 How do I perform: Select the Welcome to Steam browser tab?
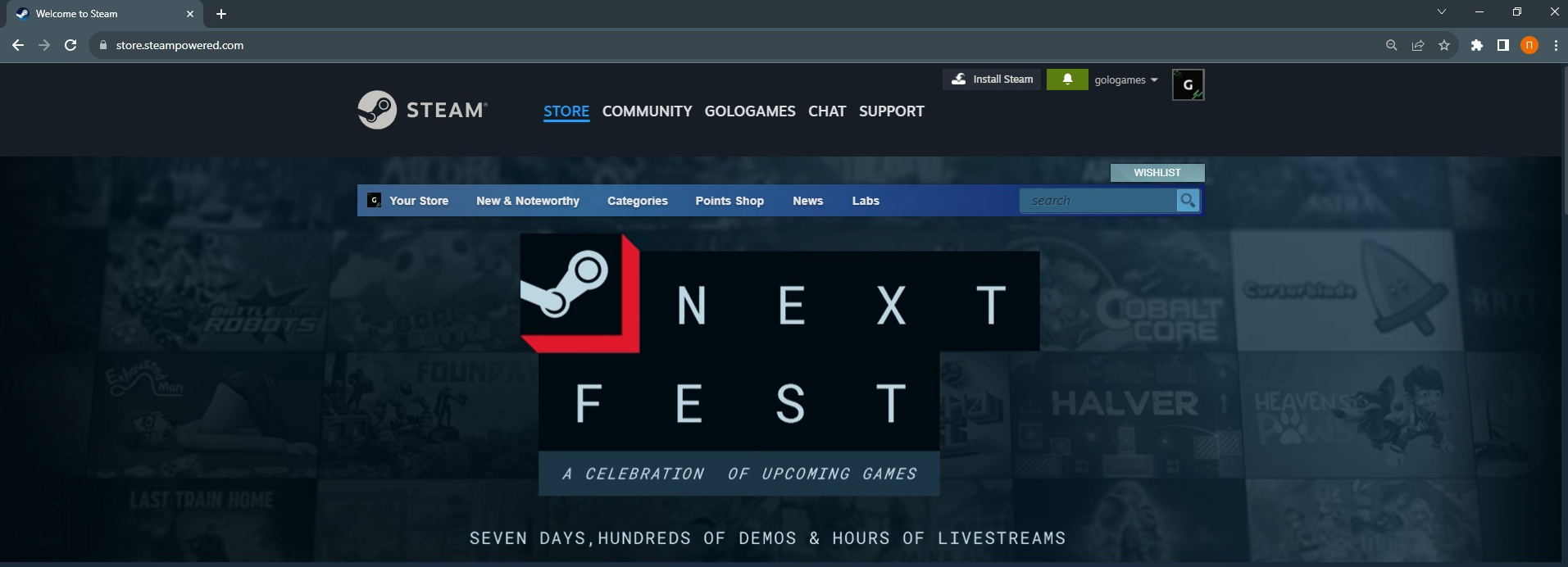click(106, 14)
